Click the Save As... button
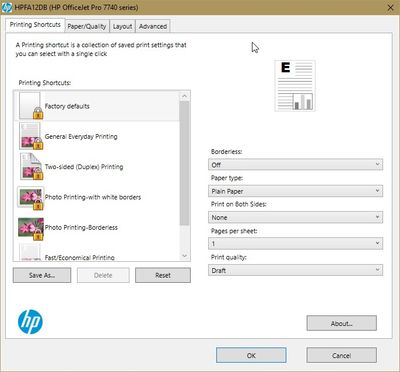This screenshot has width=400, height=372. click(x=42, y=275)
